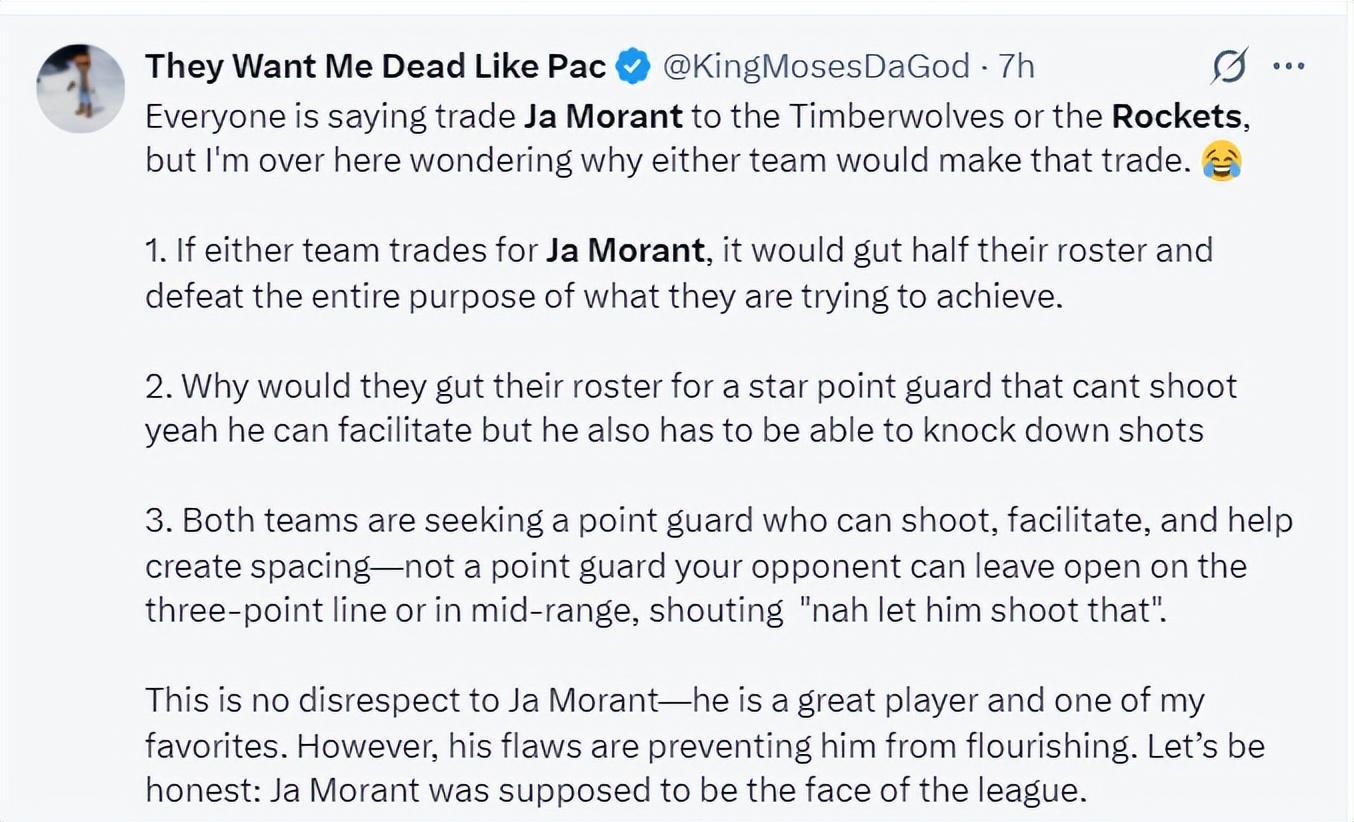Click the "face of the league" line
This screenshot has width=1354, height=822.
pyautogui.click(x=615, y=790)
